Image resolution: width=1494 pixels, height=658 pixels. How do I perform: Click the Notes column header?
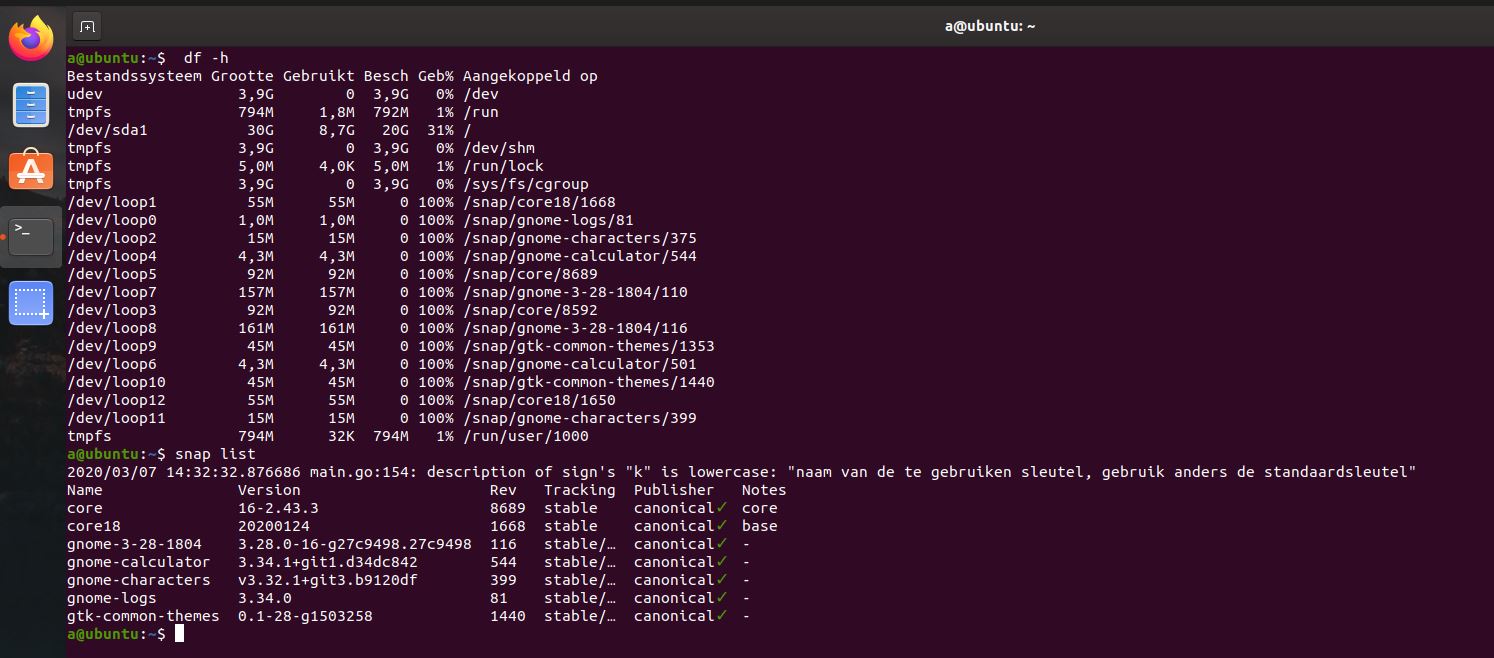(764, 490)
